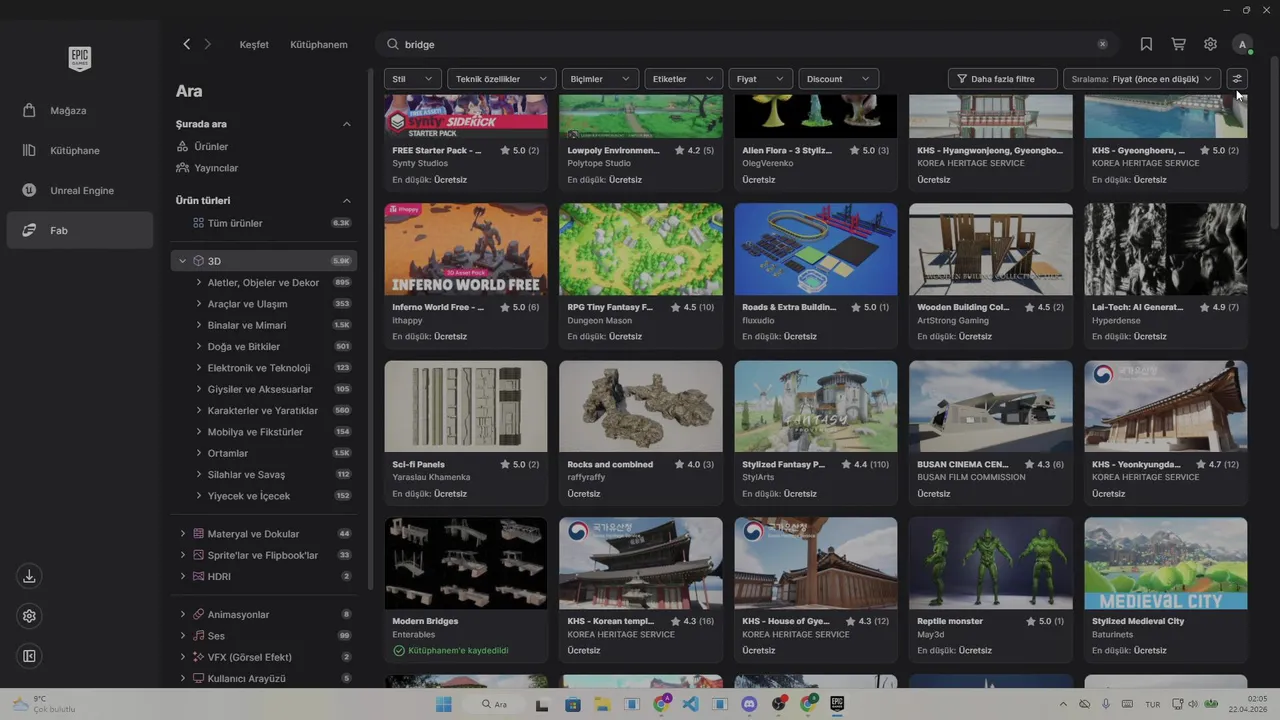Open the shopping cart icon
The height and width of the screenshot is (720, 1280).
(x=1178, y=44)
